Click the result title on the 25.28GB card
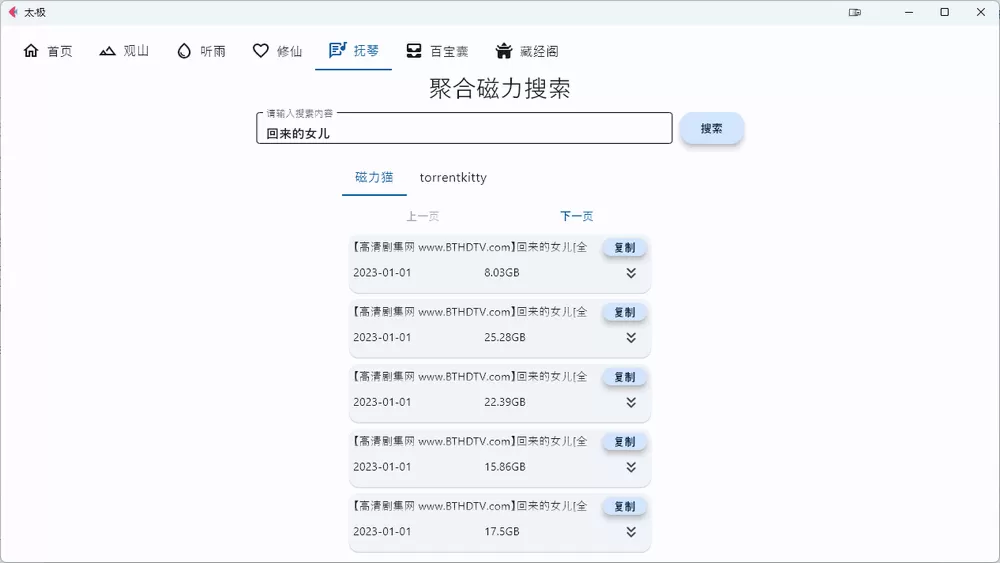This screenshot has height=563, width=1000. (x=470, y=312)
